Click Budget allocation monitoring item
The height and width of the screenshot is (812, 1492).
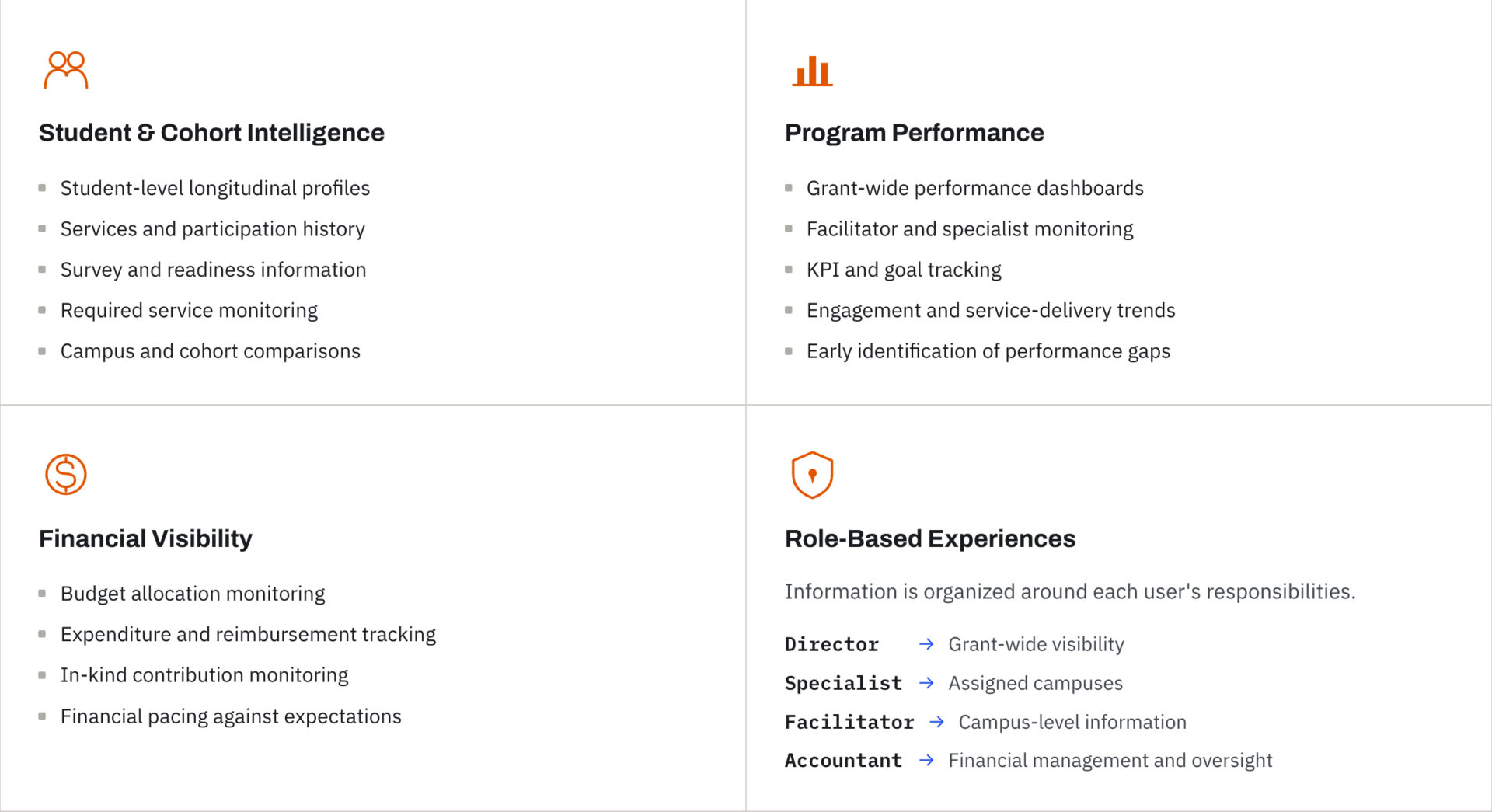(x=193, y=594)
